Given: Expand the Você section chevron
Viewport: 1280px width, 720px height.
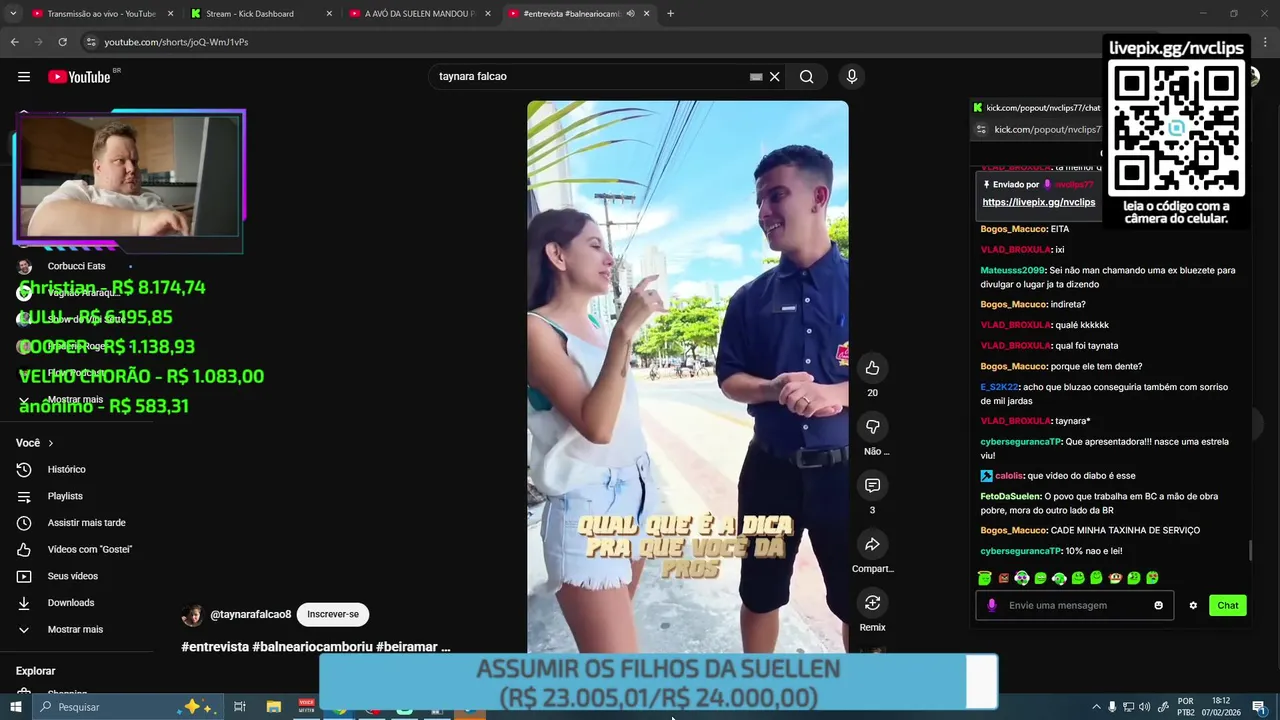Looking at the screenshot, I should click(51, 443).
